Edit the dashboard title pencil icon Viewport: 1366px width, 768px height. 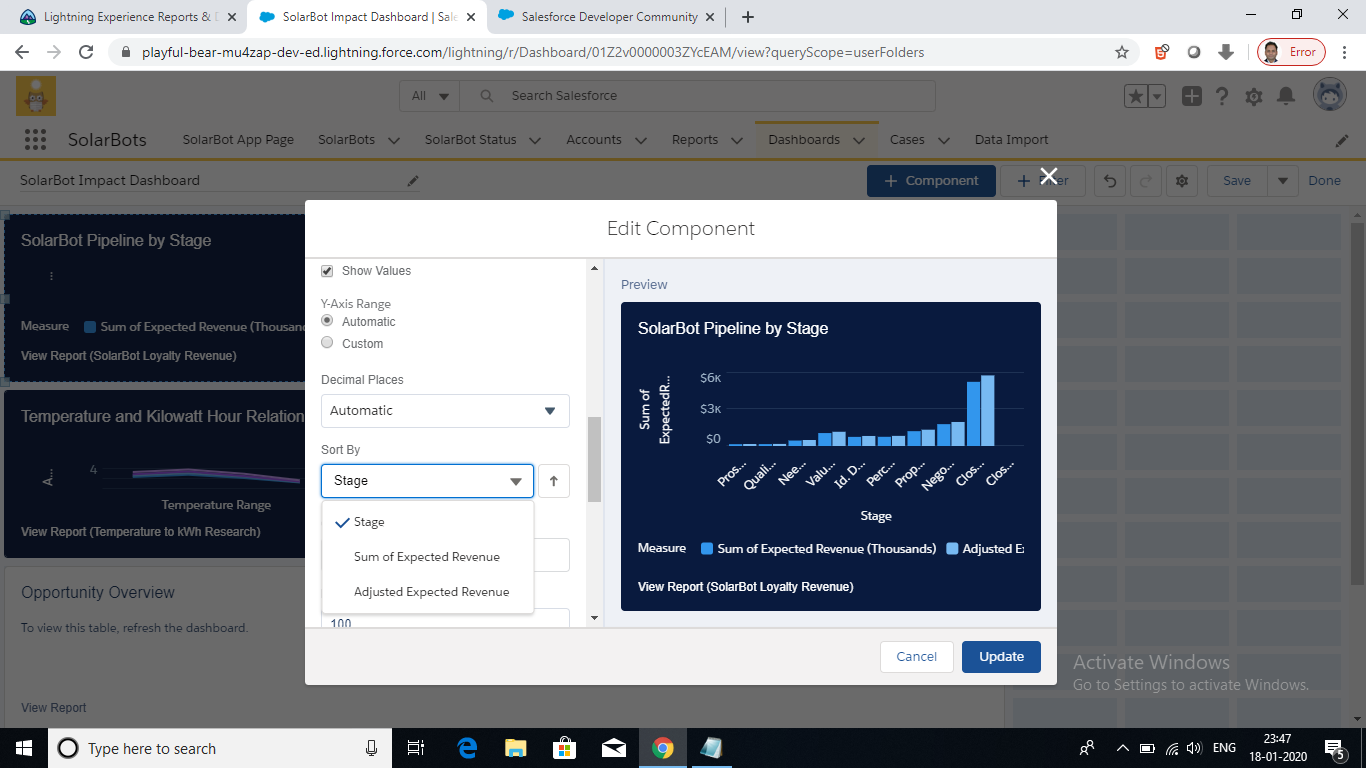click(413, 181)
